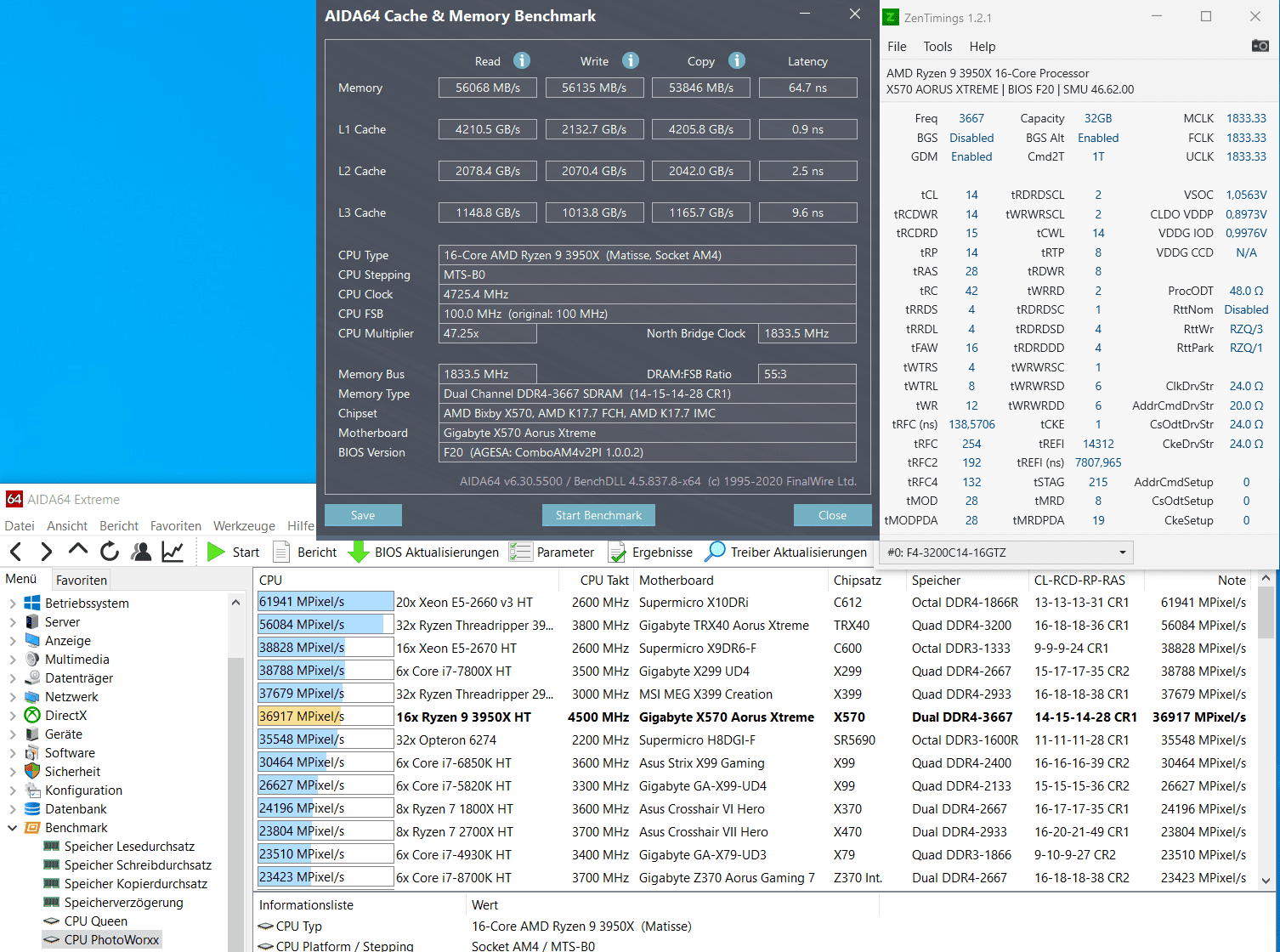This screenshot has height=952, width=1280.
Task: Expand the Software tree node
Action: (x=12, y=753)
